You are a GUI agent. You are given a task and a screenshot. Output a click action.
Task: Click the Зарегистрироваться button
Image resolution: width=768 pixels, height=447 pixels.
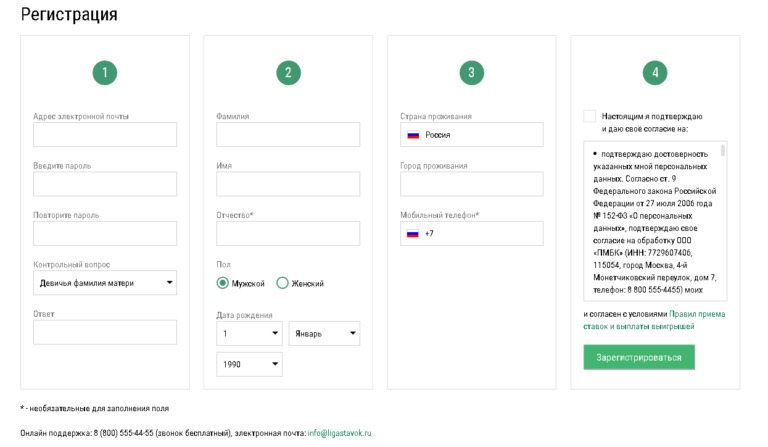pyautogui.click(x=639, y=357)
